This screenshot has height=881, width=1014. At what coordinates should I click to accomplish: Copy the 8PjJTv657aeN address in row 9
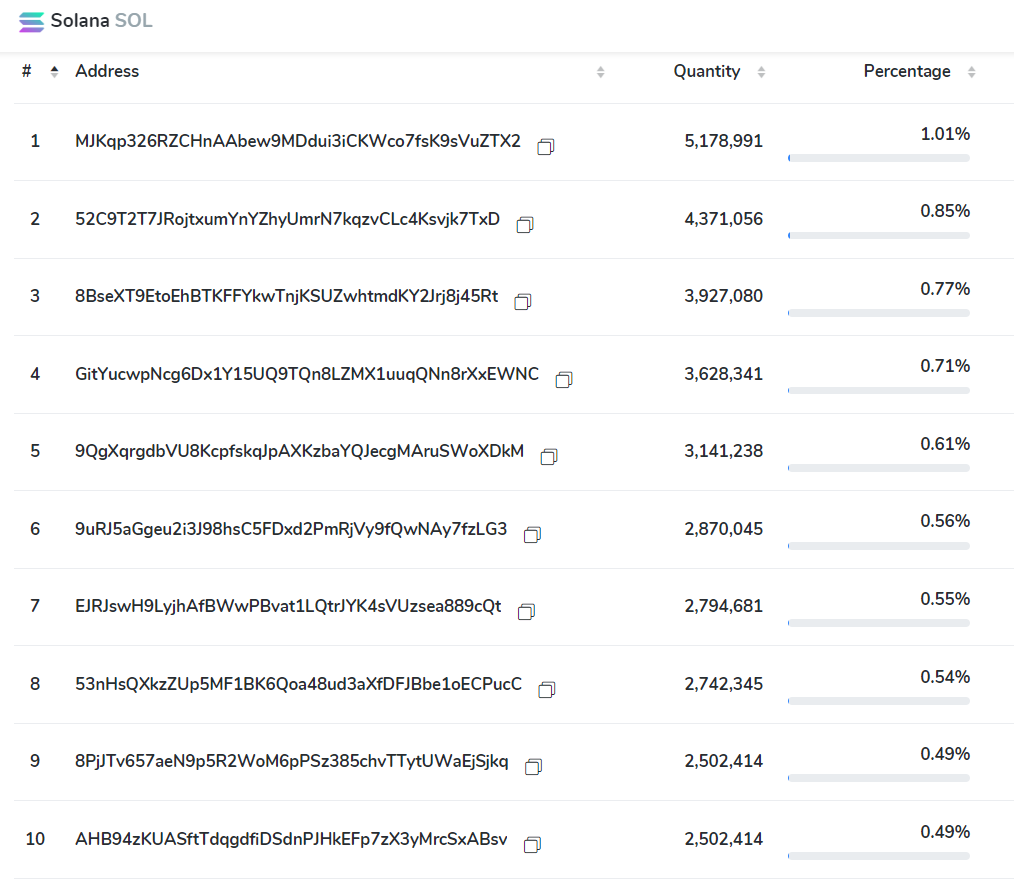pos(533,767)
